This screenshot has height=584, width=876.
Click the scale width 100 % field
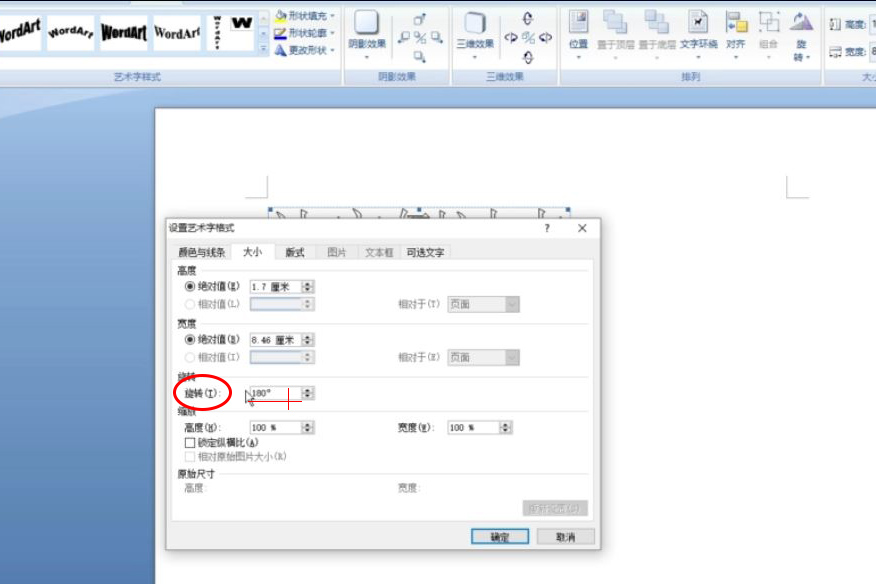pos(473,428)
